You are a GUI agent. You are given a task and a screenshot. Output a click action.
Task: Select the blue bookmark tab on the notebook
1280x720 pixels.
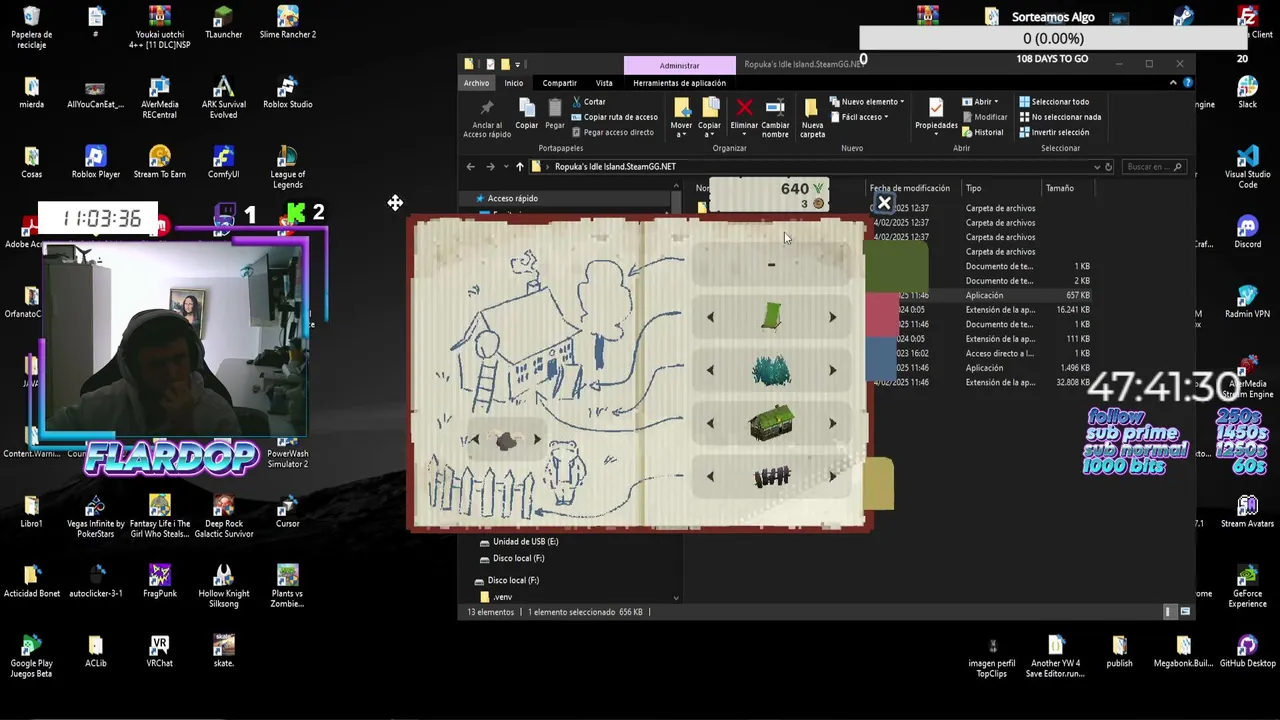click(x=882, y=359)
